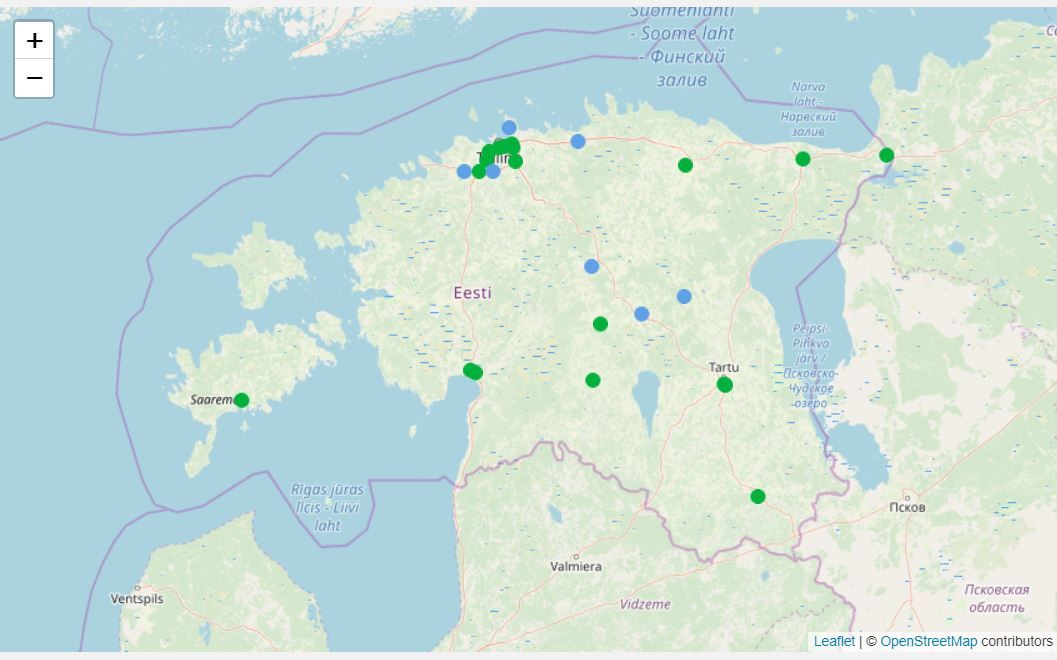Click the Tartu city label
1057x660 pixels.
tap(724, 366)
